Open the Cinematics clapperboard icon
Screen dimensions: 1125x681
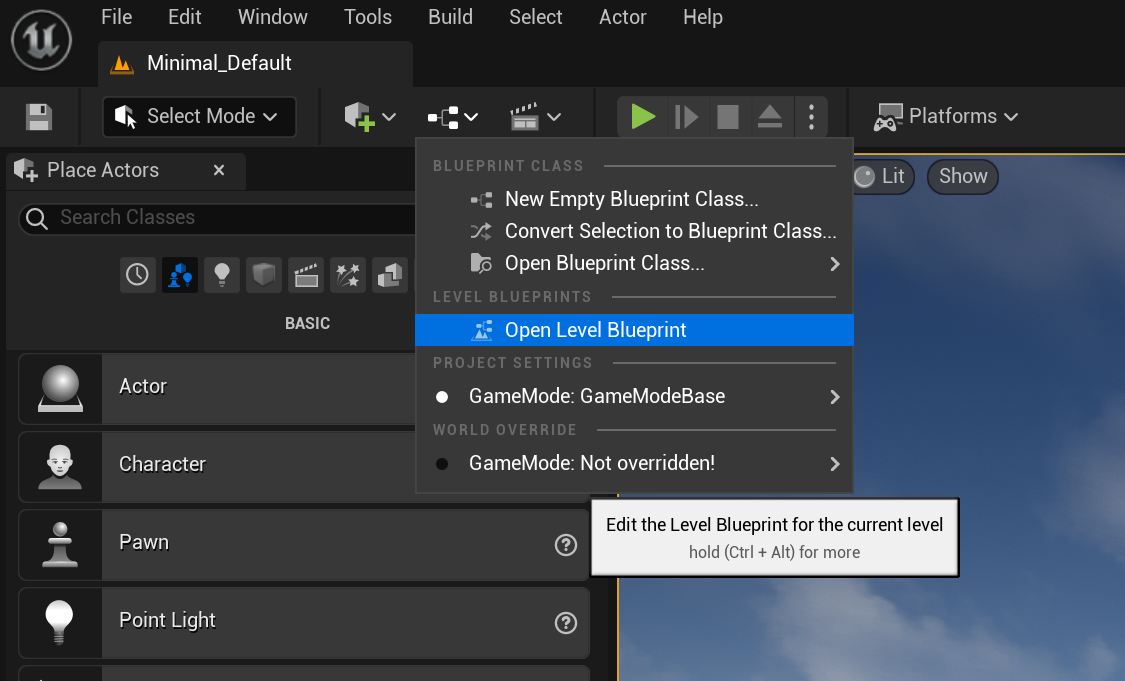pos(524,116)
